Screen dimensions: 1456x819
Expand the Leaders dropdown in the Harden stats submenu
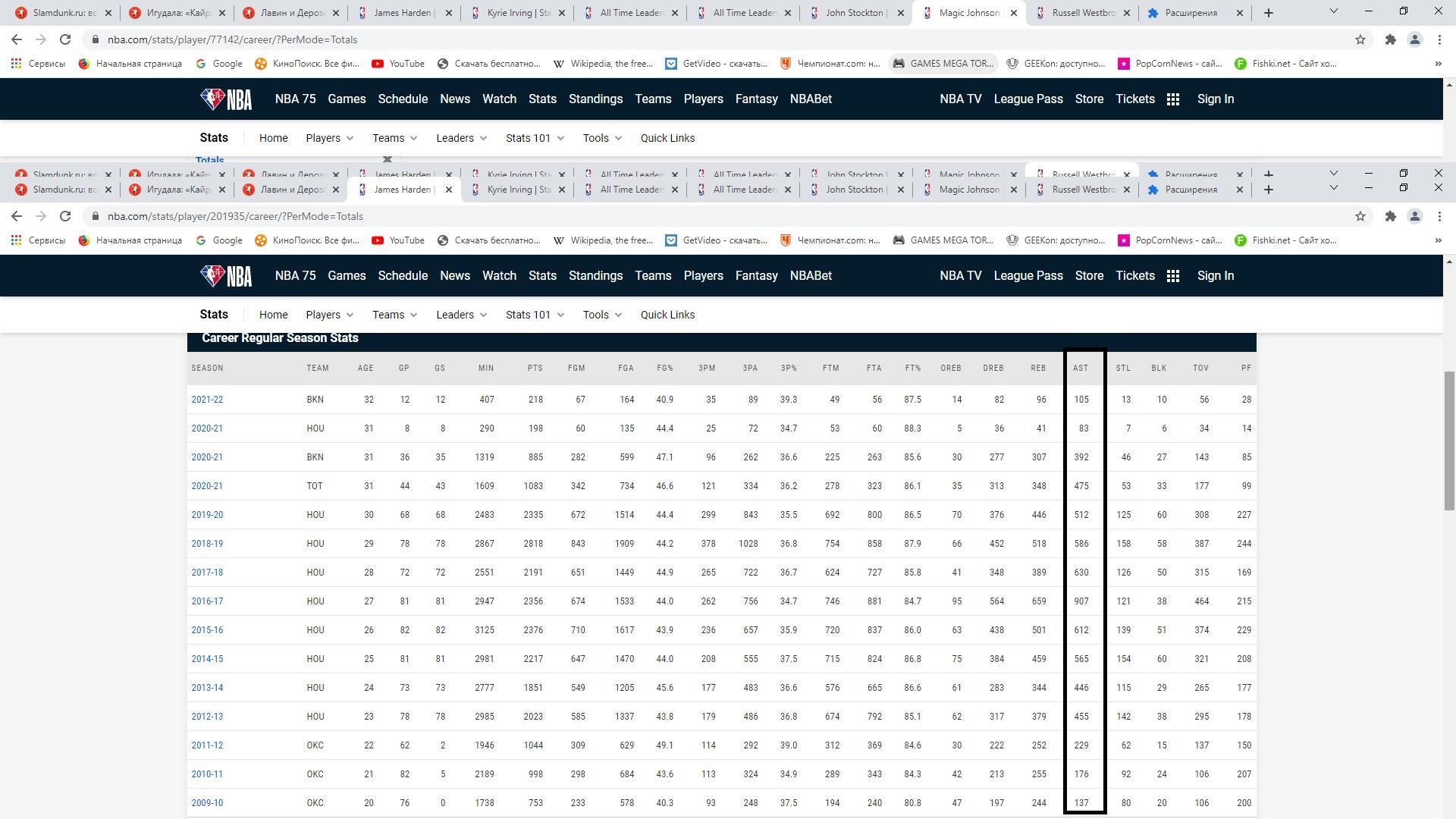[462, 315]
